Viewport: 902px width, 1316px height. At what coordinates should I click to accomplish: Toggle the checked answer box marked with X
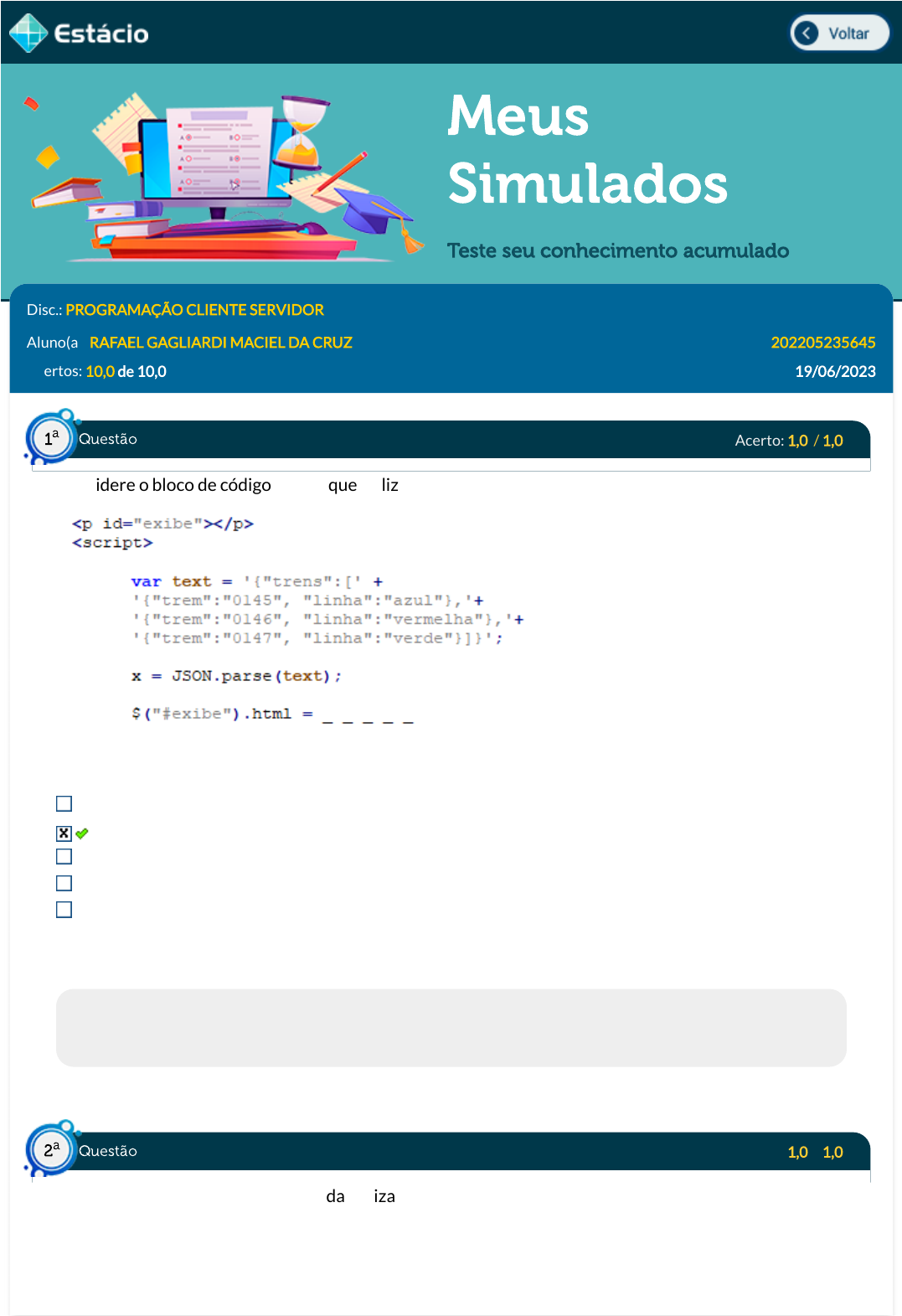tap(64, 833)
